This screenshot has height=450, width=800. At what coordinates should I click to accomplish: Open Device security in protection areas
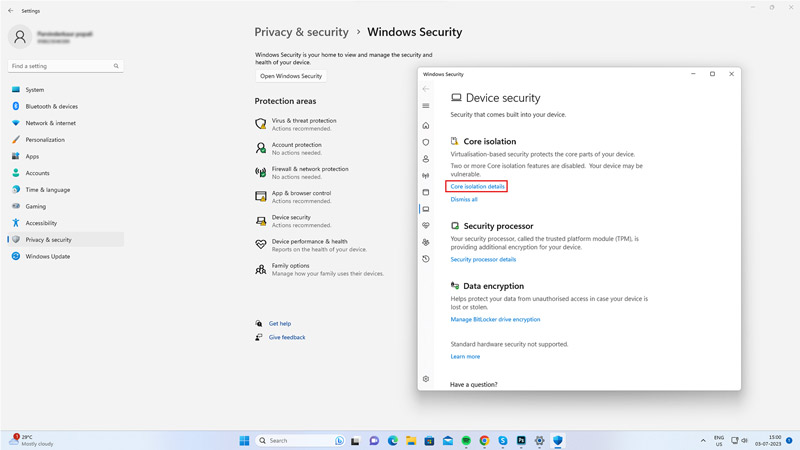[293, 221]
